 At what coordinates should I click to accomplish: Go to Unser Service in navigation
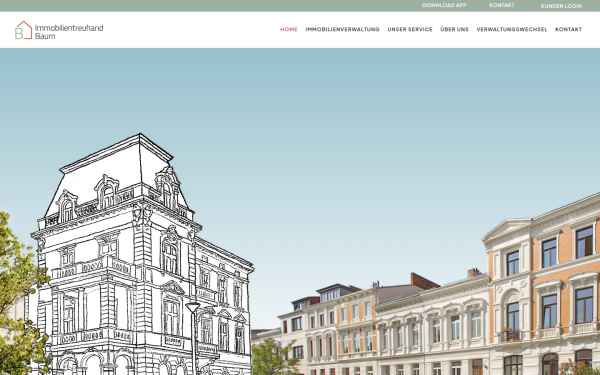(410, 29)
